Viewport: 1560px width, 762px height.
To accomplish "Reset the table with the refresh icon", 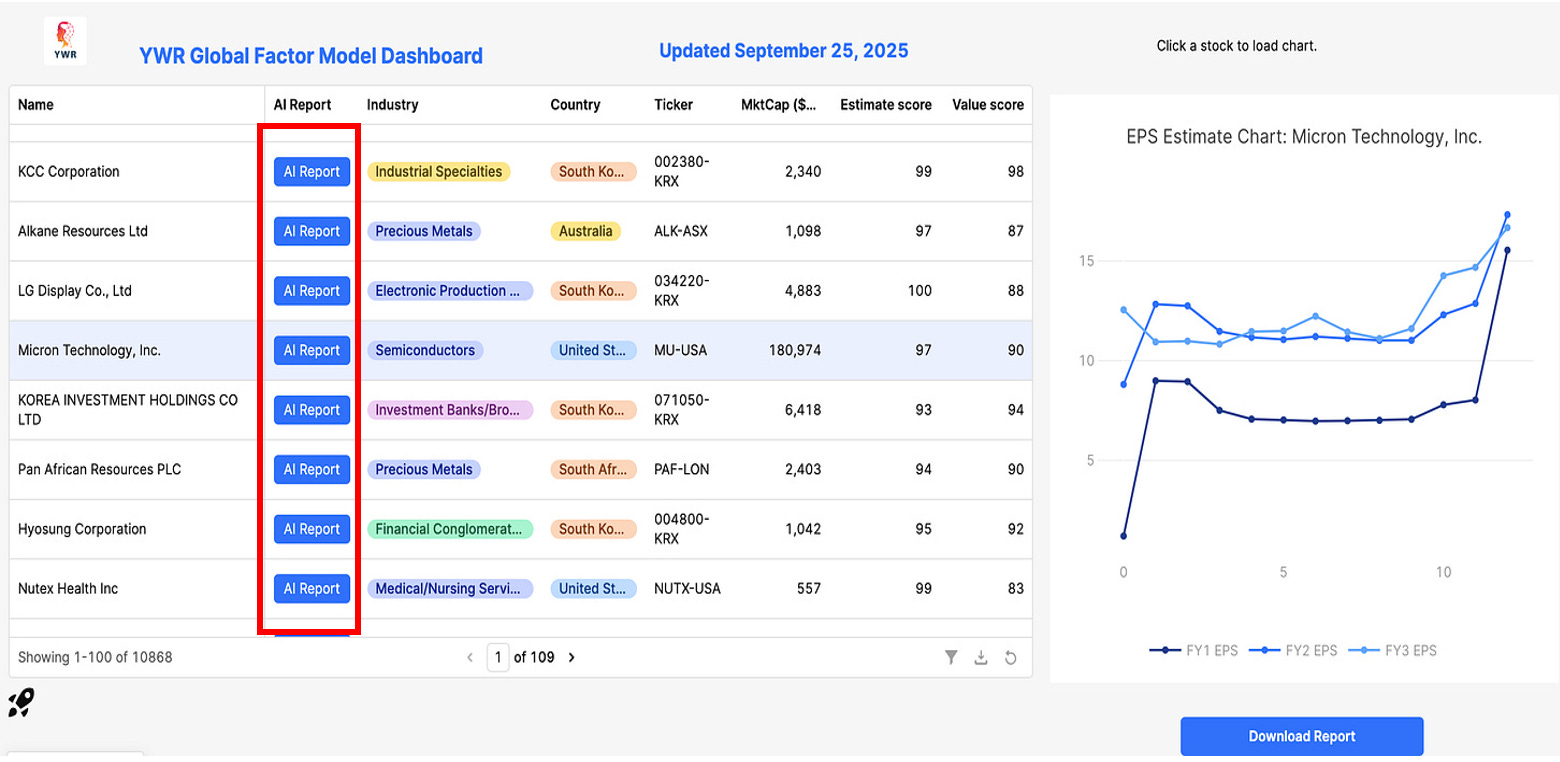I will [1011, 657].
